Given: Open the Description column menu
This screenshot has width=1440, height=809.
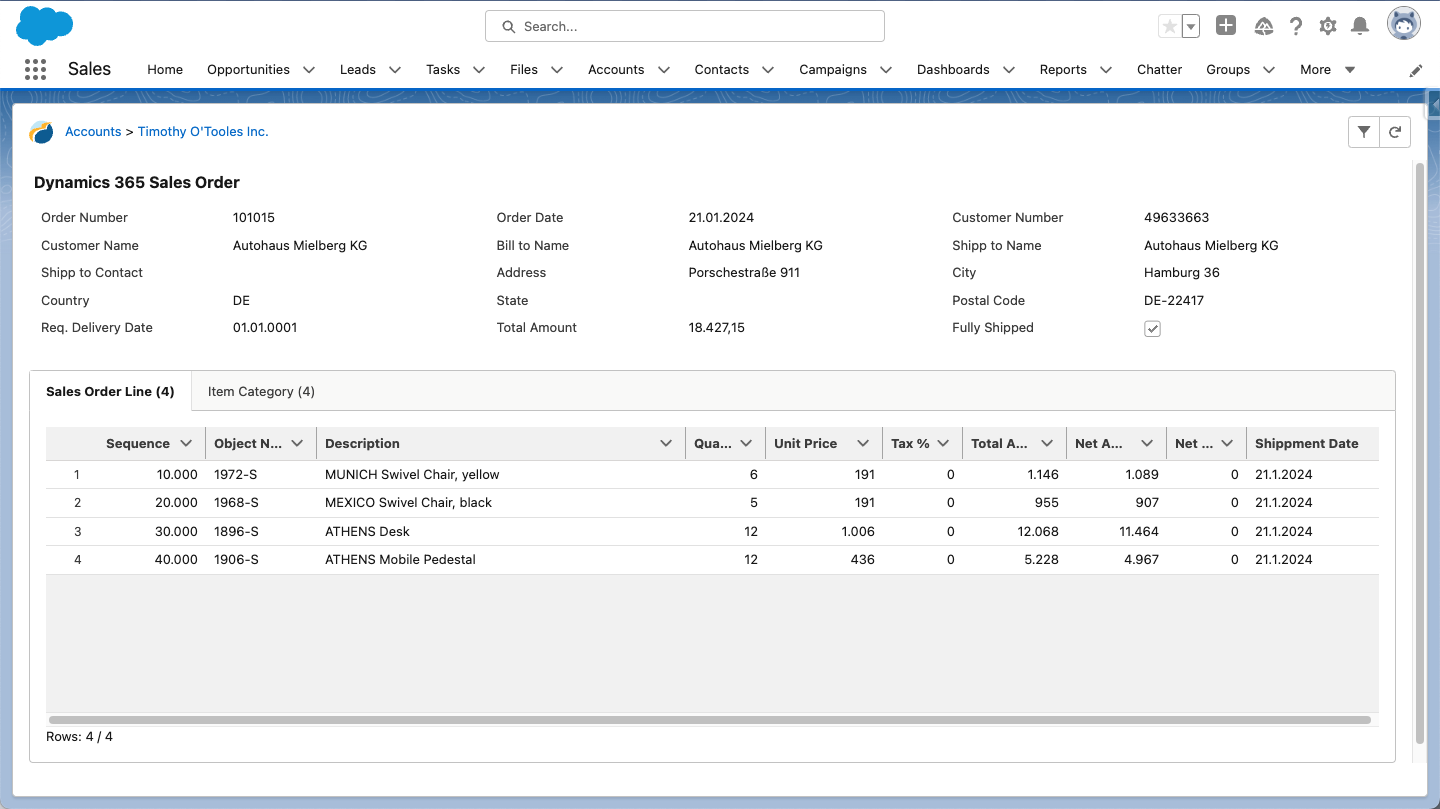Looking at the screenshot, I should click(666, 444).
